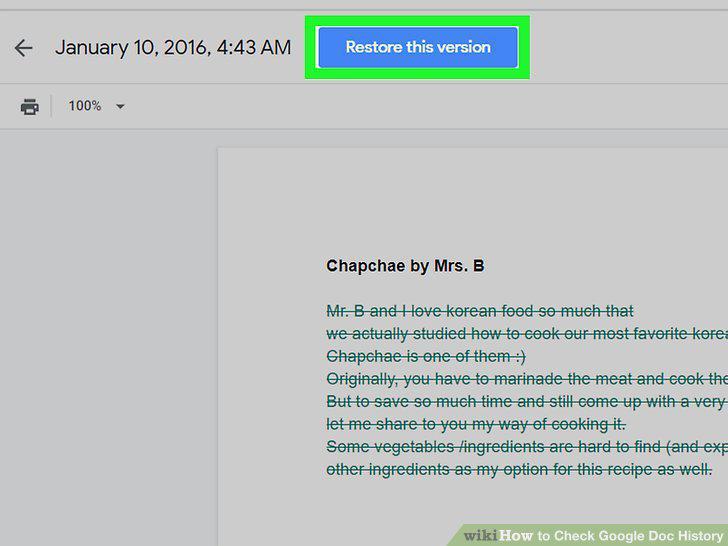Image resolution: width=728 pixels, height=546 pixels.
Task: Click the line starting Mr. B and I love korean food
Action: coord(480,311)
